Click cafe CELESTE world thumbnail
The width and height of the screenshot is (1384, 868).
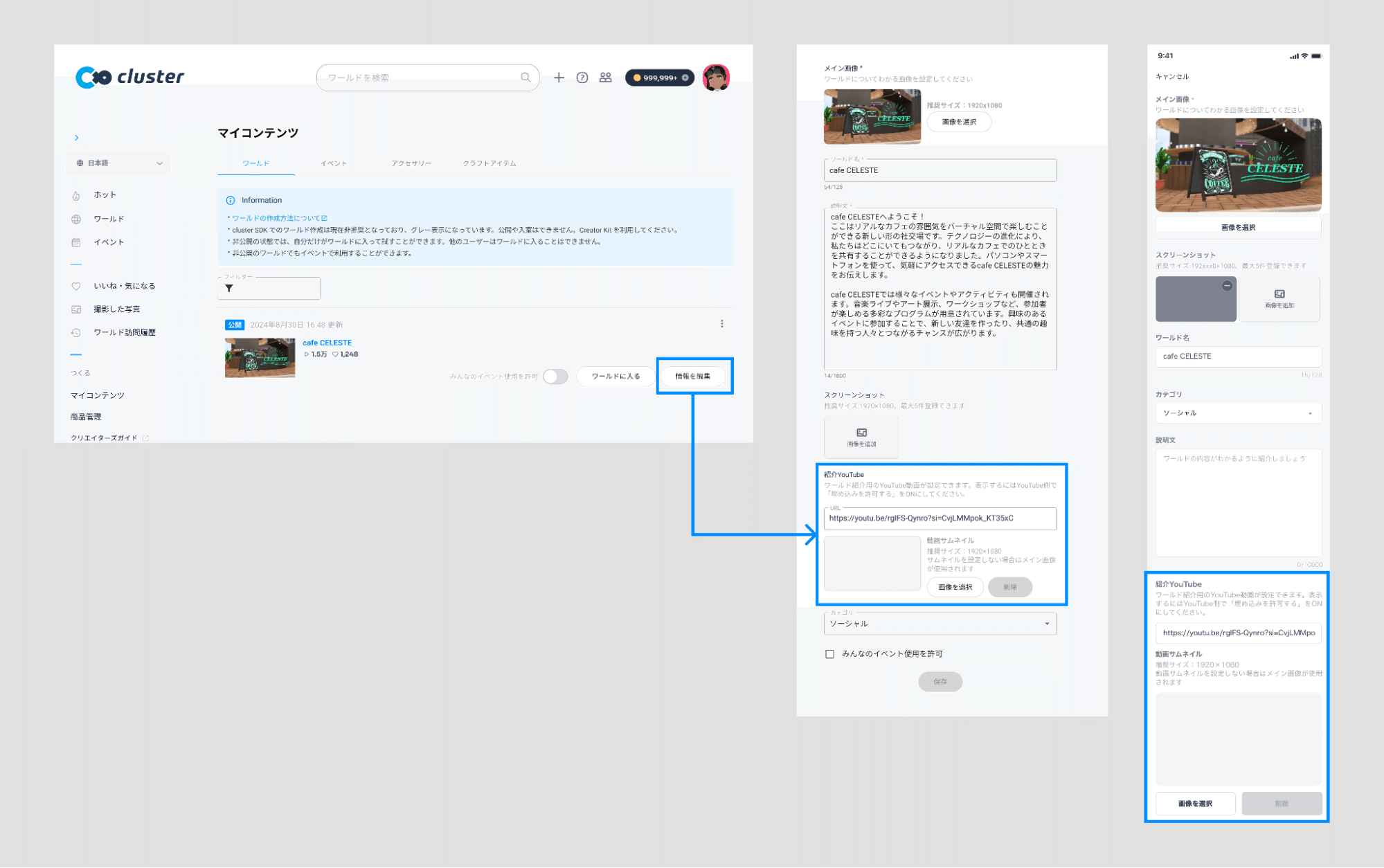[260, 358]
